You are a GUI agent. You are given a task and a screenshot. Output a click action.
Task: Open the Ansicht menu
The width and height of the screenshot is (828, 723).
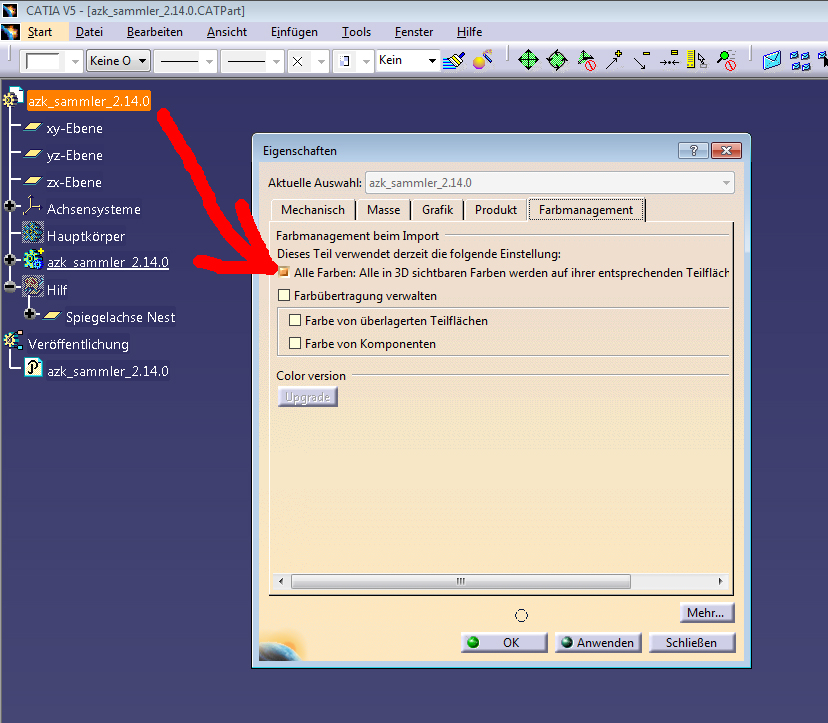tap(227, 32)
